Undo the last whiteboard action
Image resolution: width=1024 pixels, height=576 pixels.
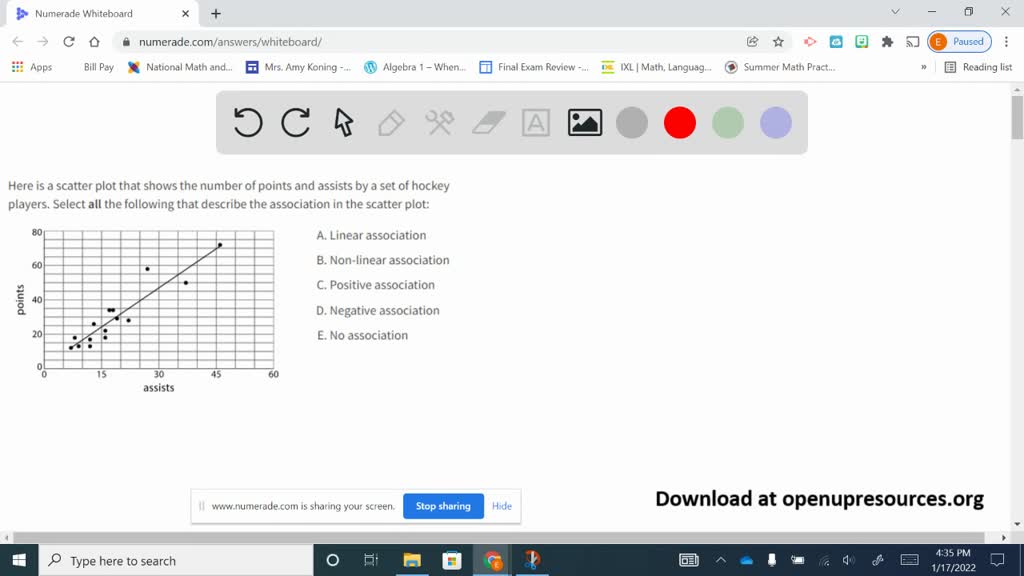[248, 122]
